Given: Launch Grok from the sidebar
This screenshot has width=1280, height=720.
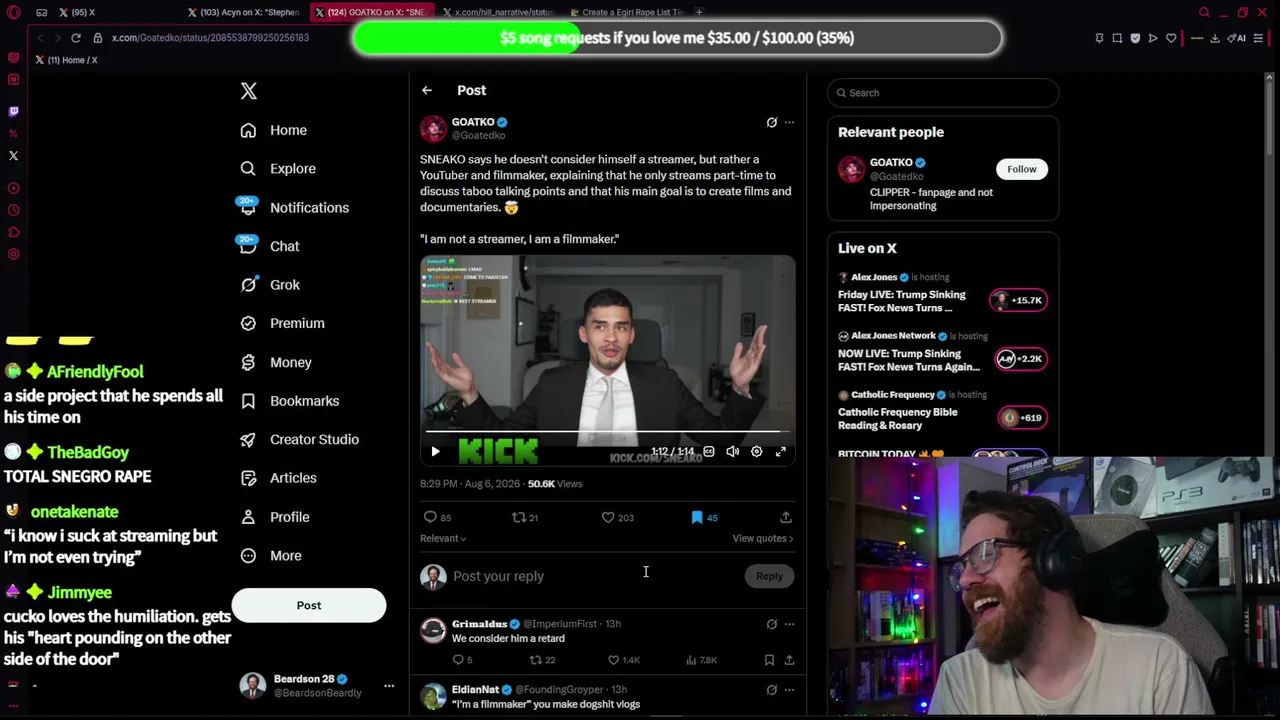Looking at the screenshot, I should tap(270, 285).
